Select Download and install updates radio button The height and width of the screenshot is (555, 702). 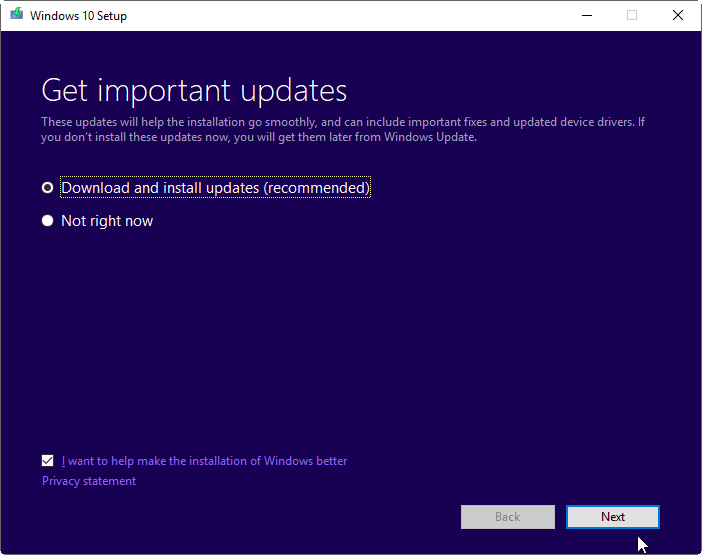pyautogui.click(x=47, y=188)
